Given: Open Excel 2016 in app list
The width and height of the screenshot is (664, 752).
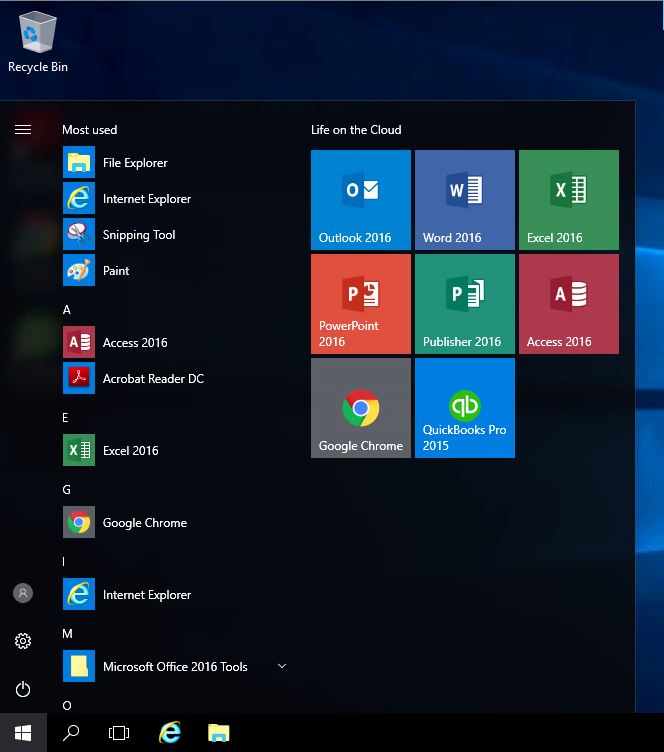Looking at the screenshot, I should click(x=175, y=450).
